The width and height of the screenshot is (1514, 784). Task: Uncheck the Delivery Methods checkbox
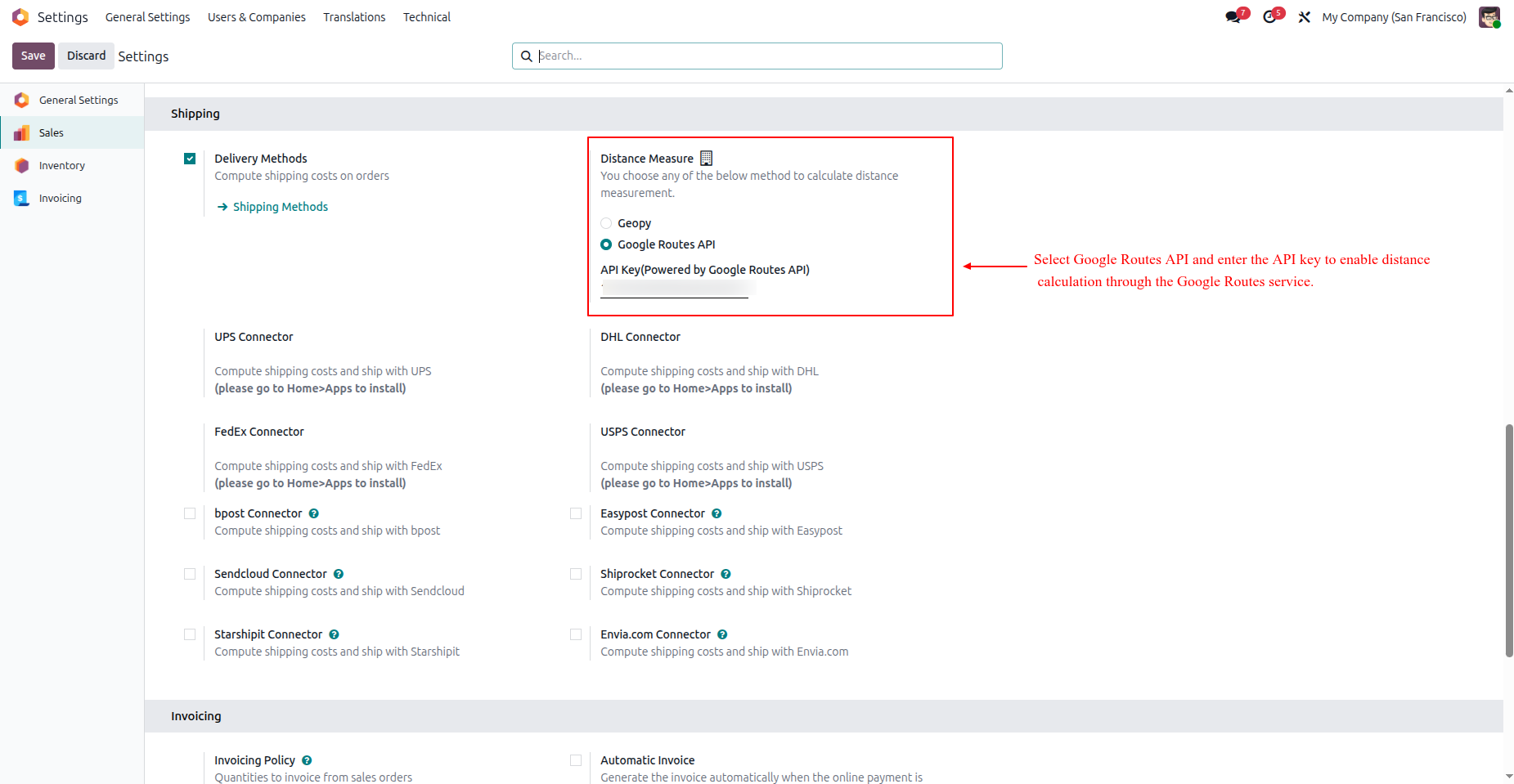pyautogui.click(x=190, y=159)
